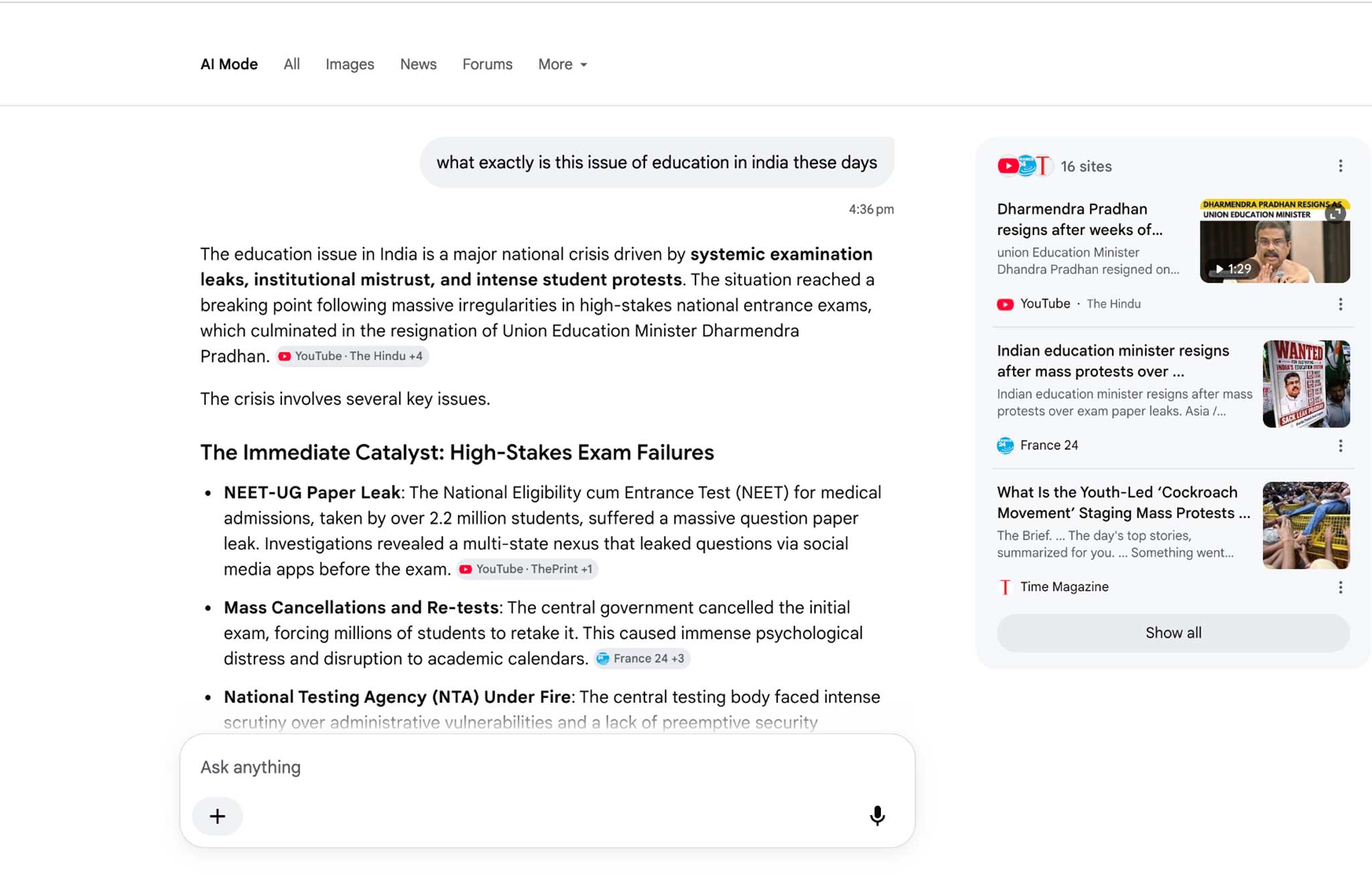
Task: Open 'Dharmendra Pradhan resigns after weeks of' link
Action: coord(1080,219)
